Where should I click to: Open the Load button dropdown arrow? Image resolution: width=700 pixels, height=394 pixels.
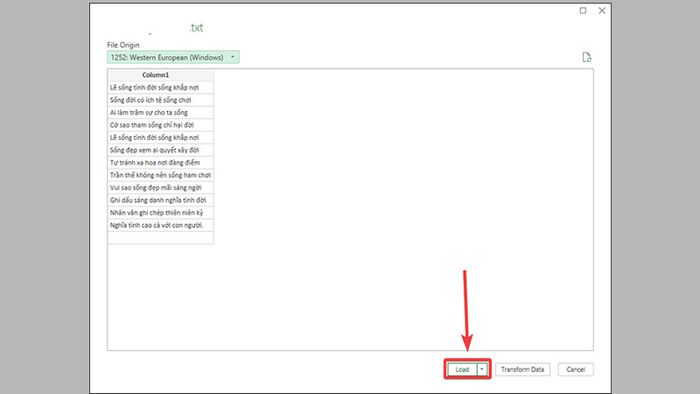(482, 369)
